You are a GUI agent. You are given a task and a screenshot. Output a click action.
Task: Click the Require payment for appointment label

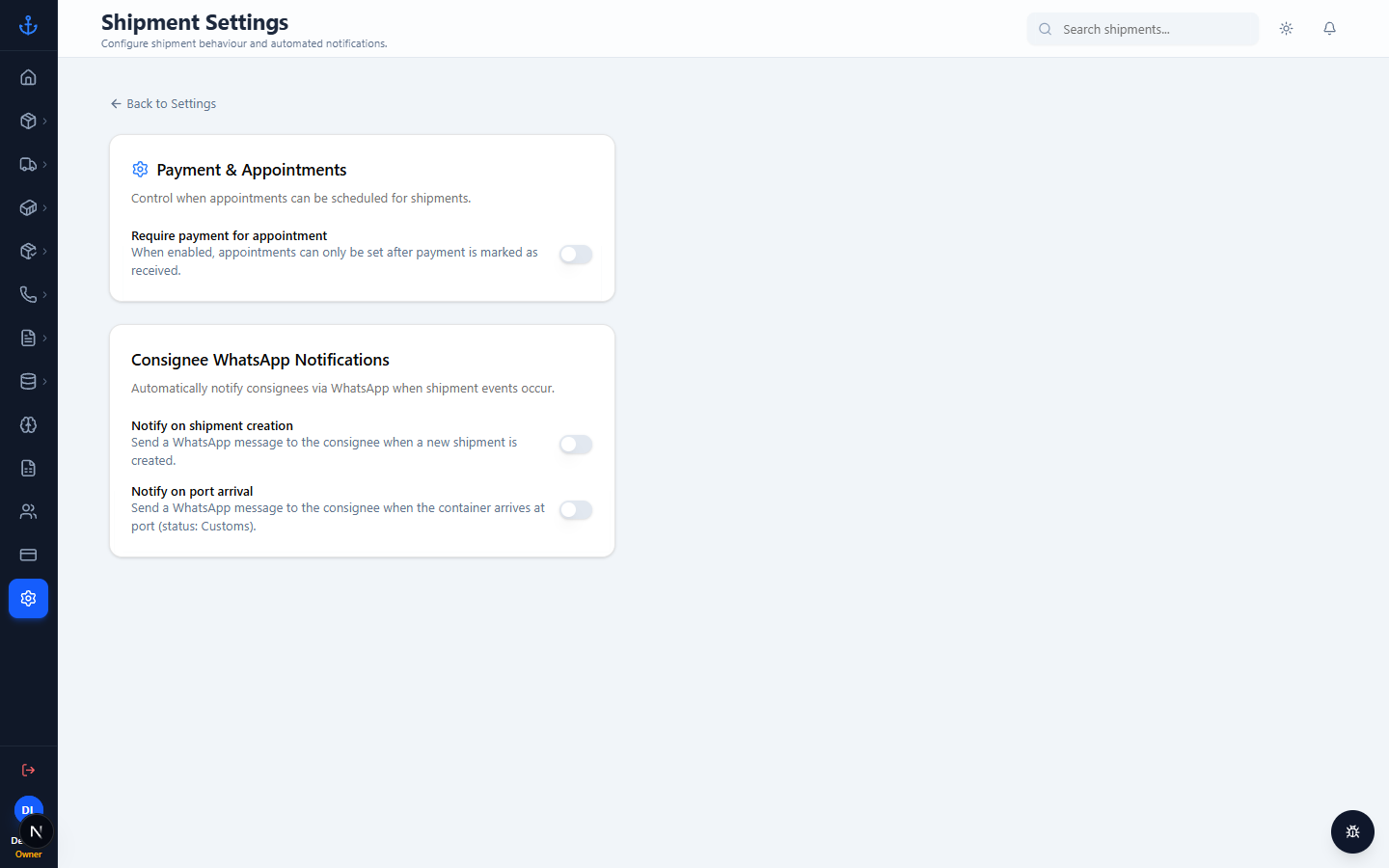229,235
